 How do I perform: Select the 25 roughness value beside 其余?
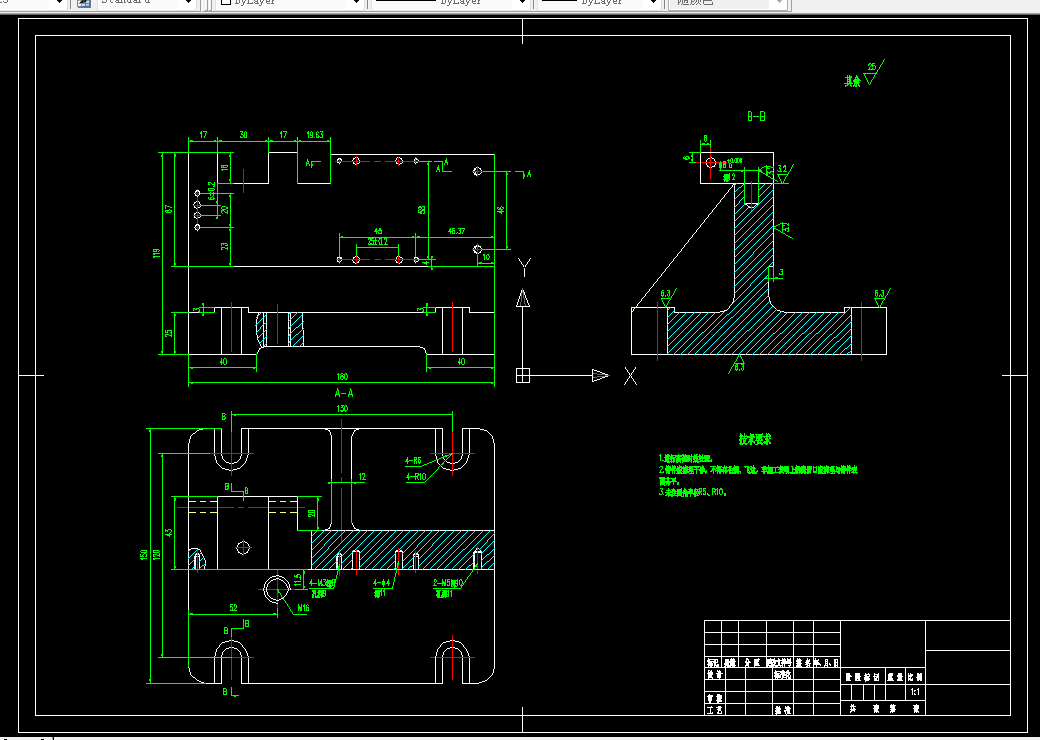(x=872, y=66)
